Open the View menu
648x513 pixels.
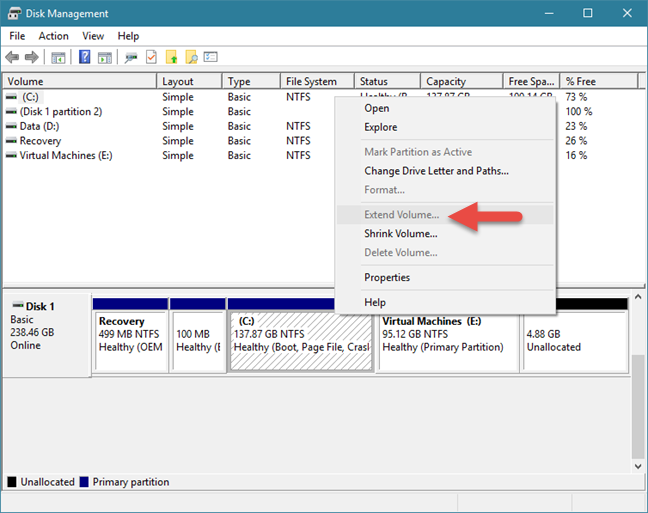point(93,36)
